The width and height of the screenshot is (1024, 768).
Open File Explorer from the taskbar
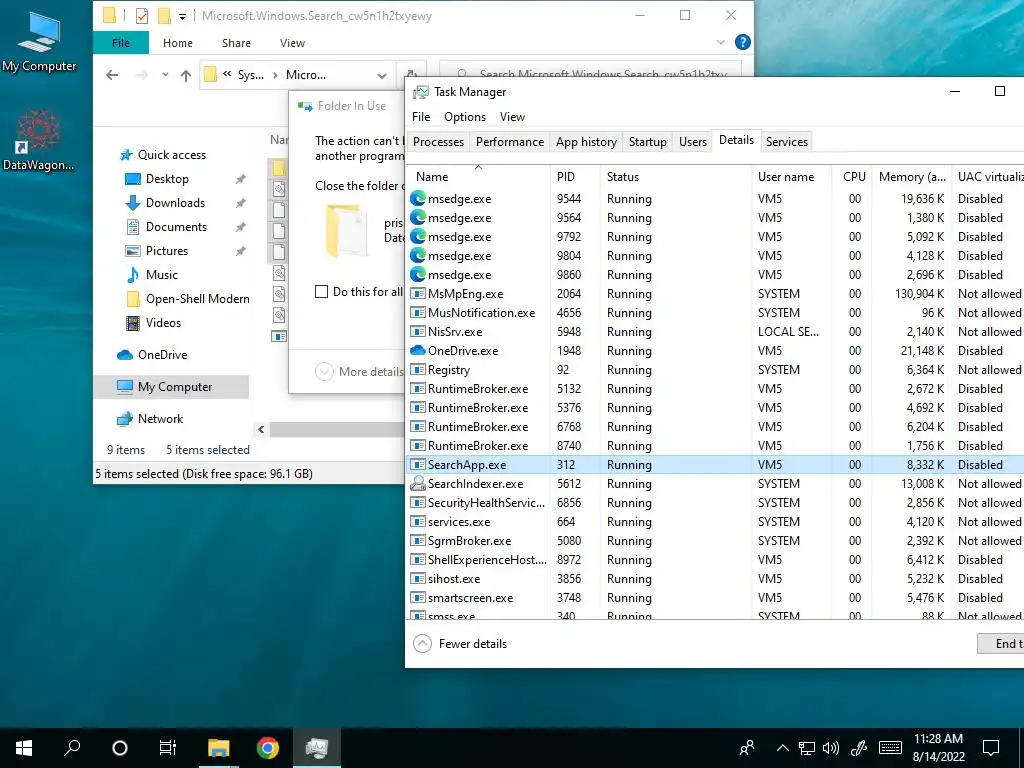219,748
